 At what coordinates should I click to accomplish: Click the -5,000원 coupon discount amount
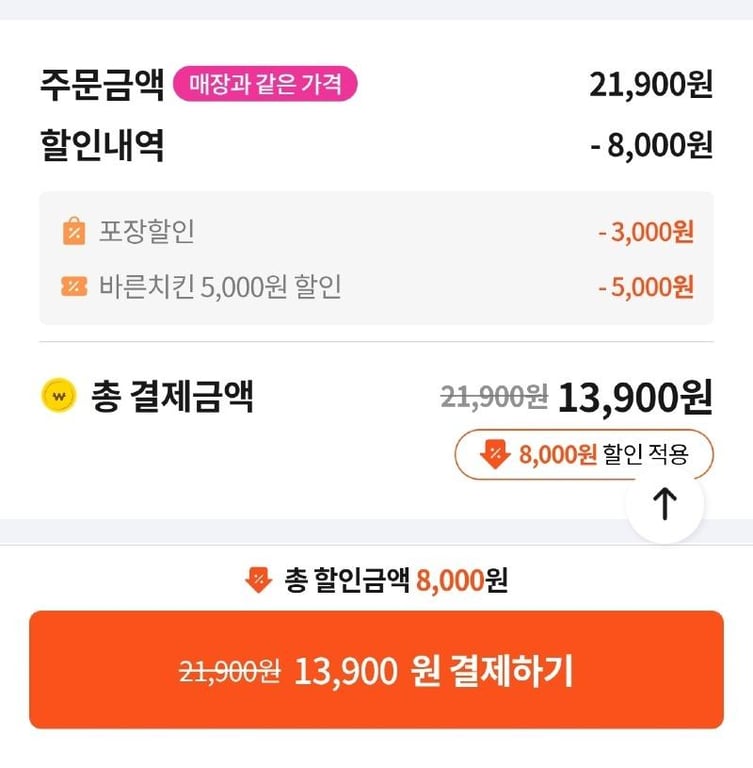coord(646,287)
